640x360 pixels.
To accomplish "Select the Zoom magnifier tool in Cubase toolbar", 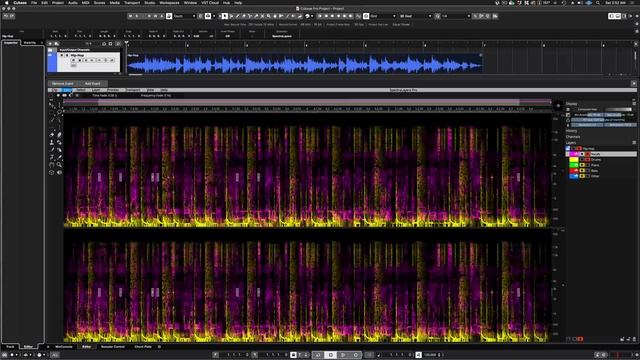I will tap(269, 16).
